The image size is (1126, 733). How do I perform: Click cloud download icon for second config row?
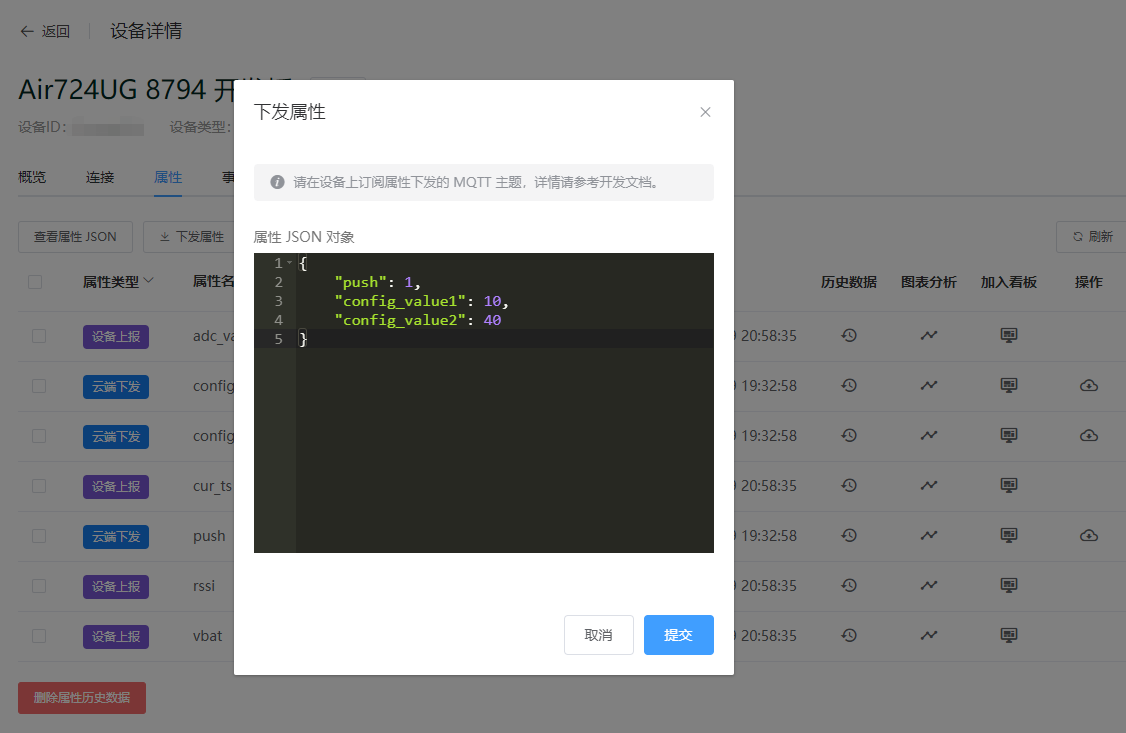coord(1089,435)
